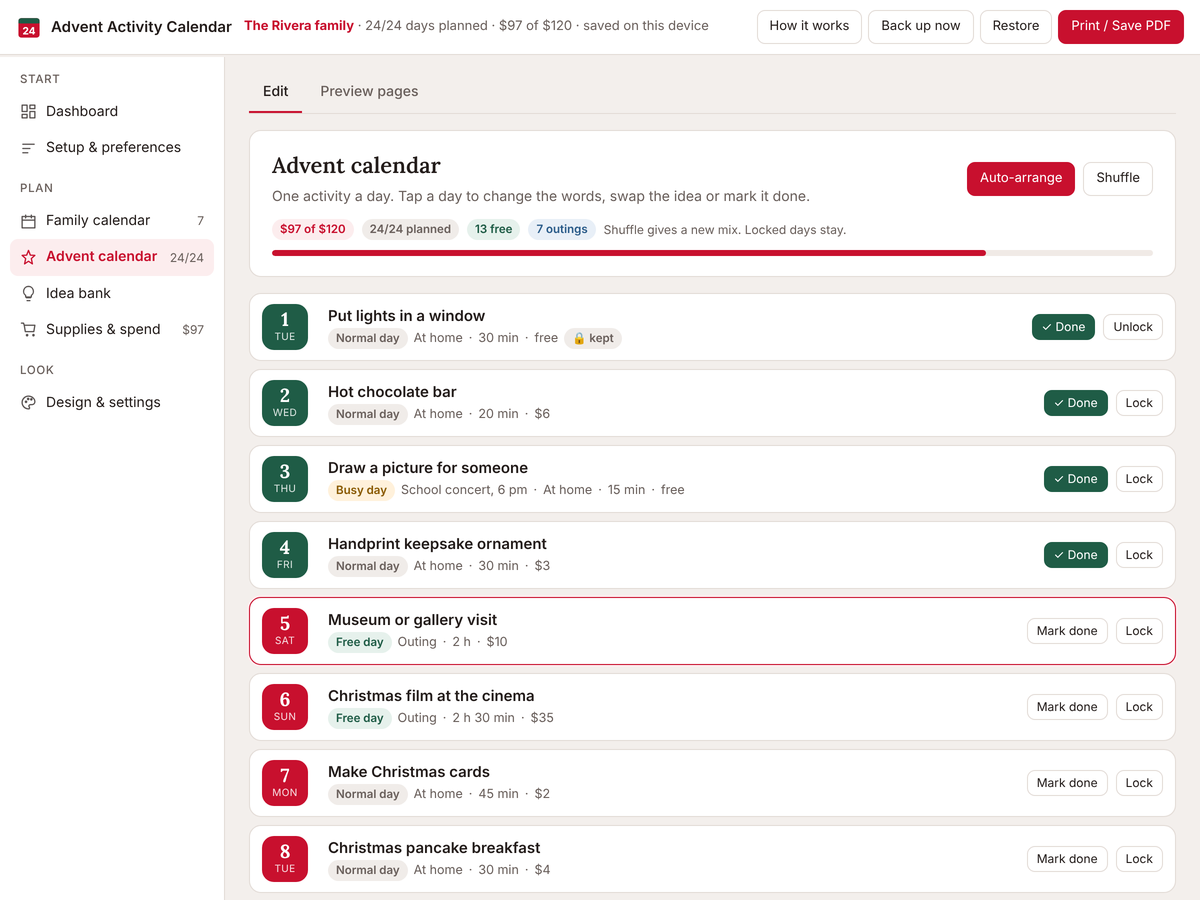Screen dimensions: 1200x900
Task: Click the '7 outings' chip
Action: click(562, 229)
